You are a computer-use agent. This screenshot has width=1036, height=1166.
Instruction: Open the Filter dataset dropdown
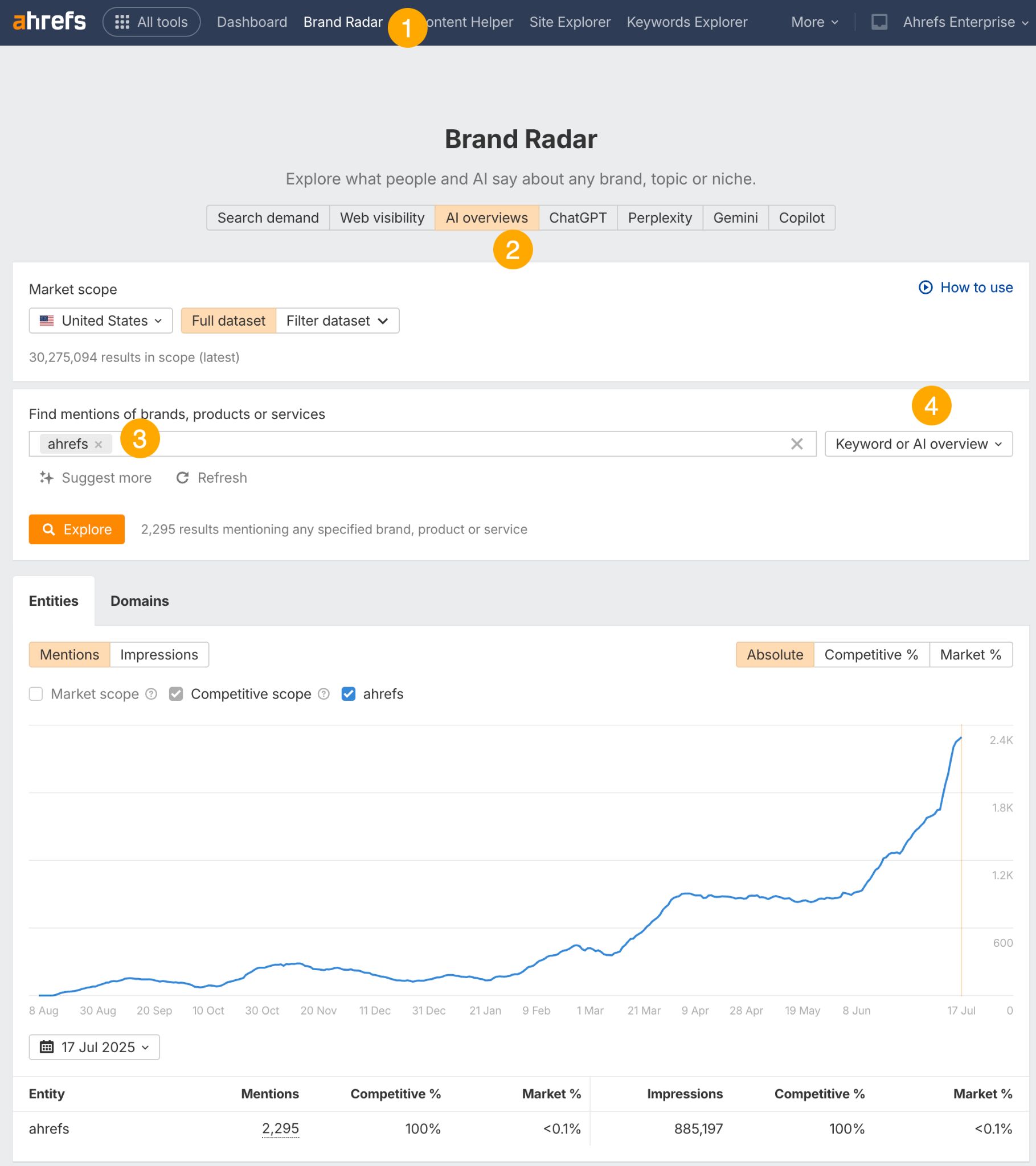click(337, 320)
